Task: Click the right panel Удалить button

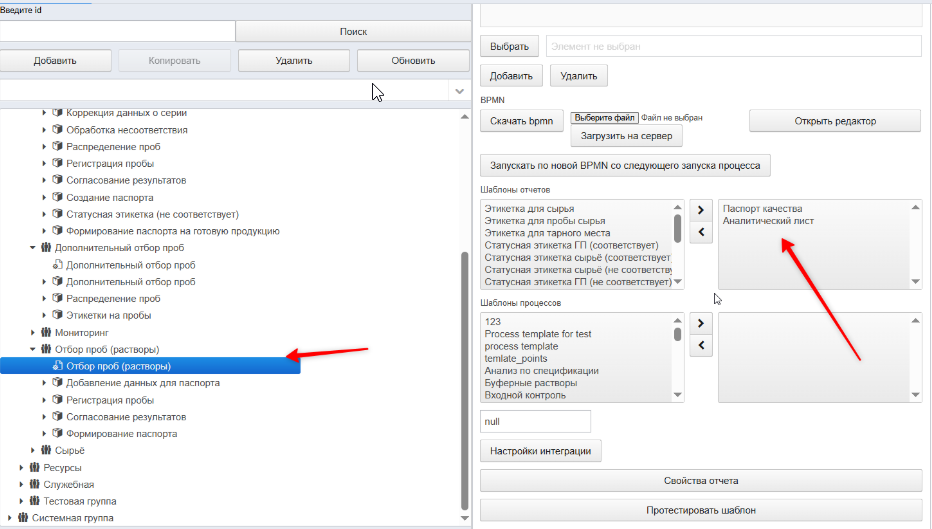Action: click(x=578, y=76)
